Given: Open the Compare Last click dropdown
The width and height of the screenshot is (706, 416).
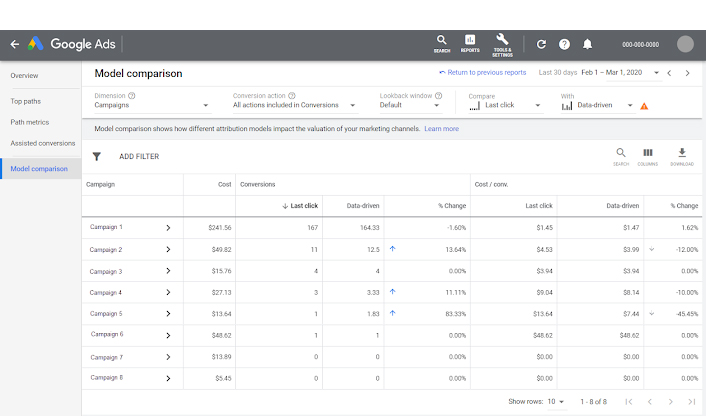Looking at the screenshot, I should [x=504, y=105].
